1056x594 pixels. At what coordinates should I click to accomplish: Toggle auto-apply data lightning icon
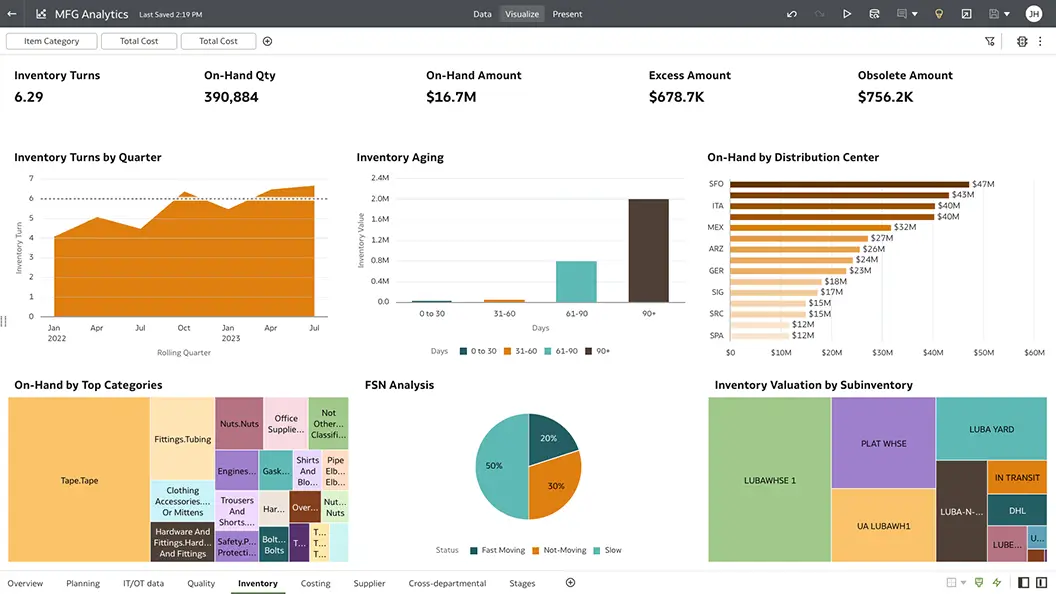tap(996, 583)
